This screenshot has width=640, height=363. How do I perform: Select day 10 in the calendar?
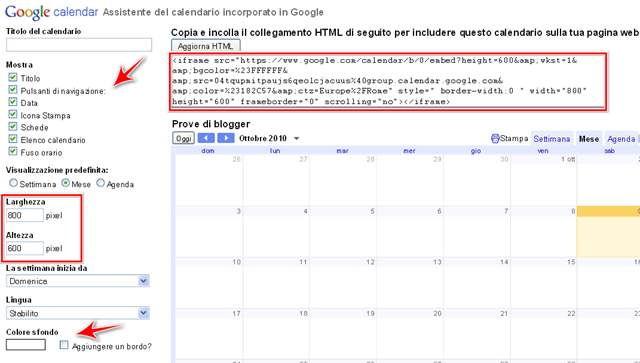pyautogui.click(x=236, y=262)
